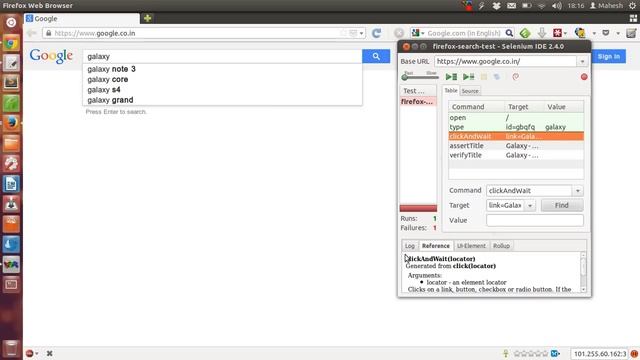Viewport: 640px width, 360px height.
Task: Click the Google search input containing galaxy
Action: [222, 56]
